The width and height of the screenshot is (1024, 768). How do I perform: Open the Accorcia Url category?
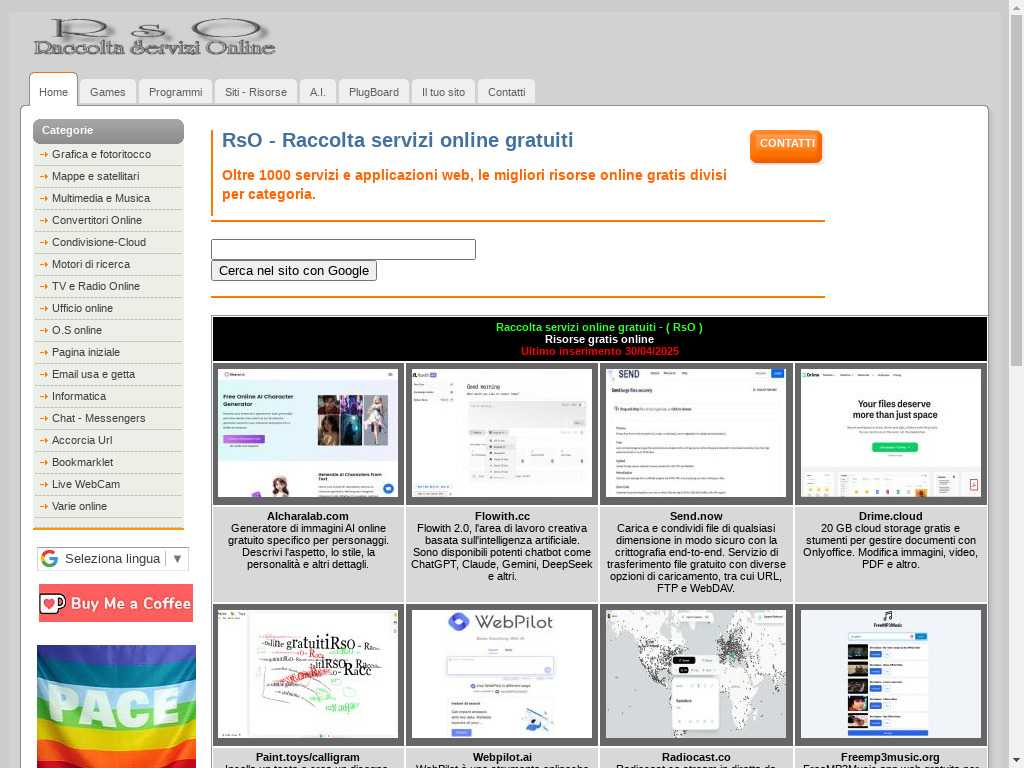pos(108,440)
